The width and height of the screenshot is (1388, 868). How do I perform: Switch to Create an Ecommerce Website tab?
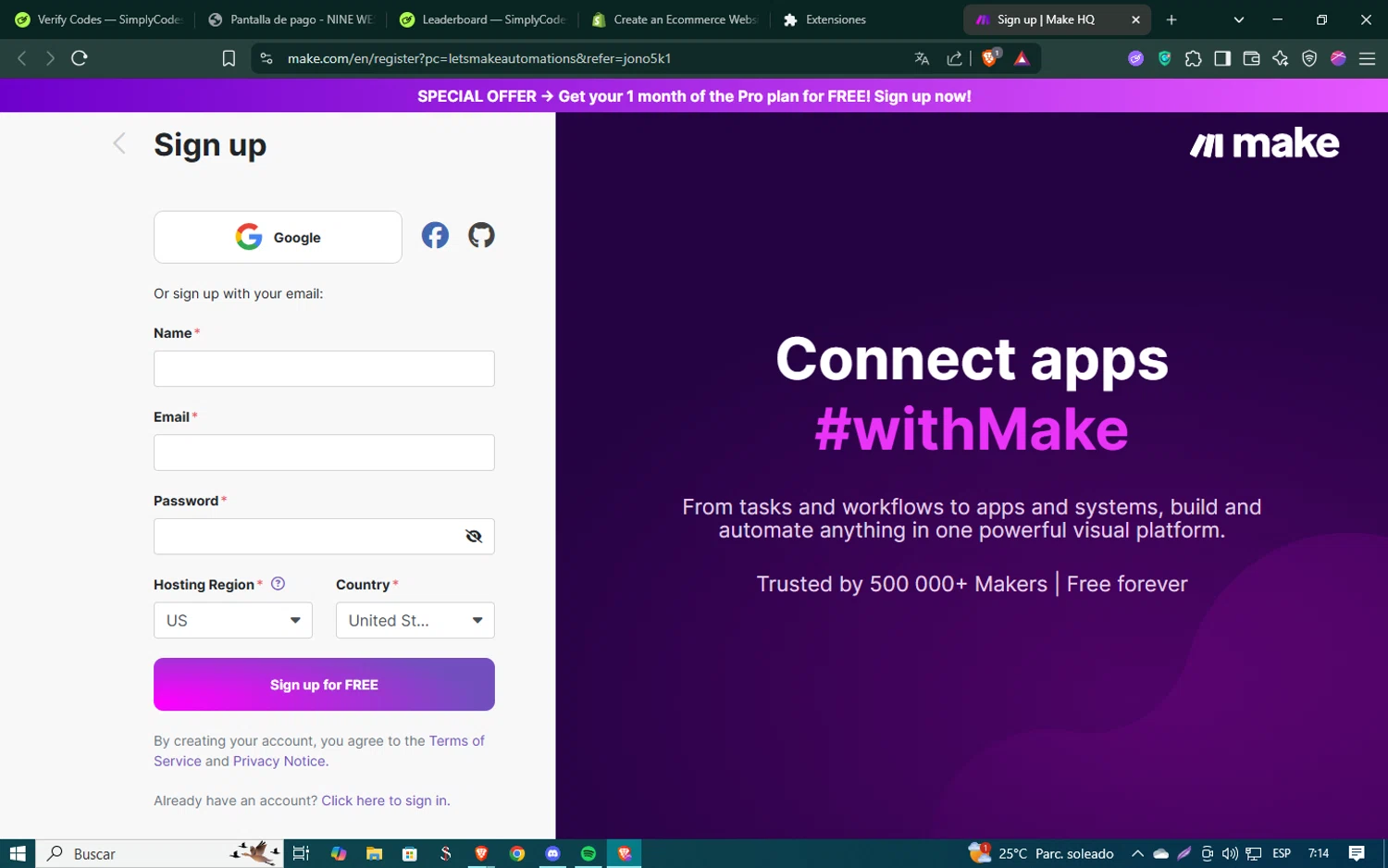(x=675, y=19)
